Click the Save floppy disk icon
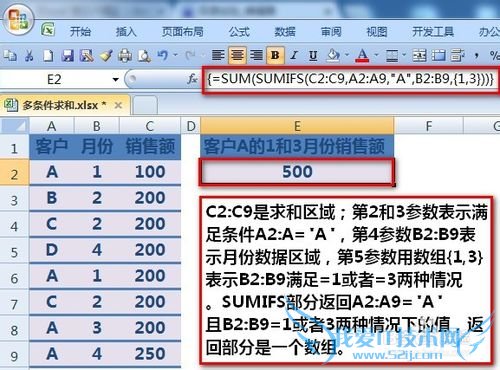 click(68, 56)
